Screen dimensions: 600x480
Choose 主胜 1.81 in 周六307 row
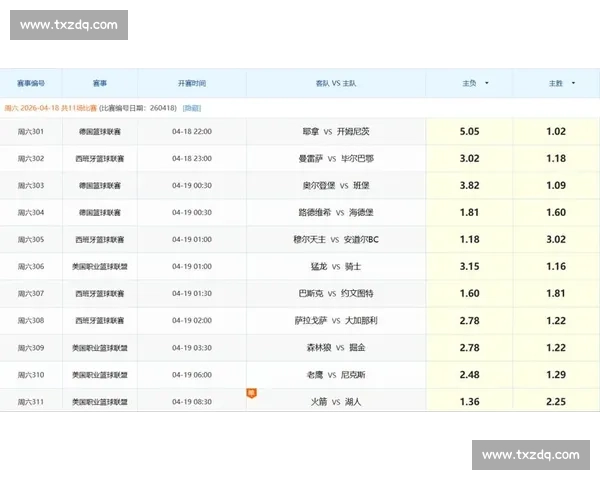pos(556,293)
